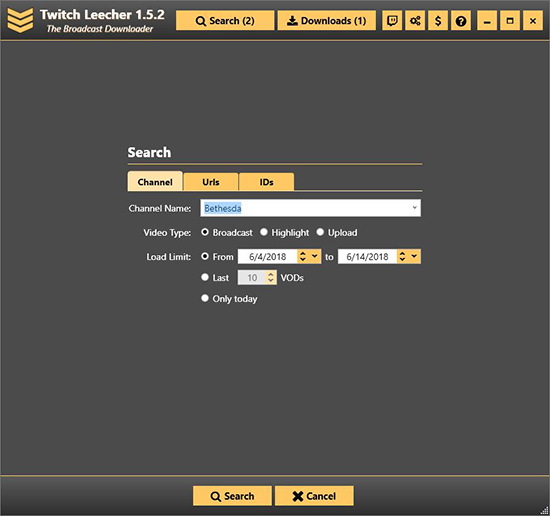Image resolution: width=550 pixels, height=516 pixels.
Task: Expand the Channel Name dropdown arrow
Action: click(415, 208)
